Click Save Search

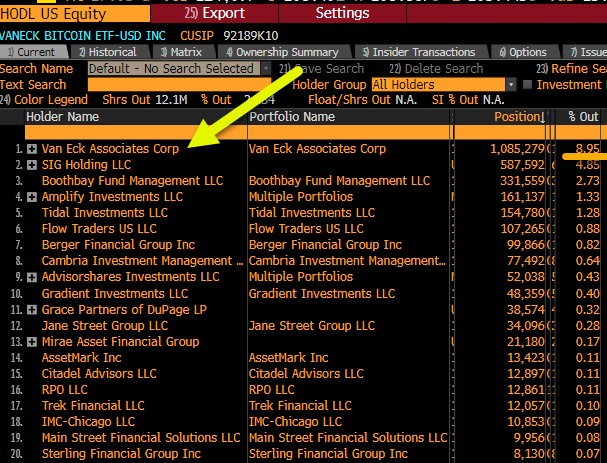321,69
